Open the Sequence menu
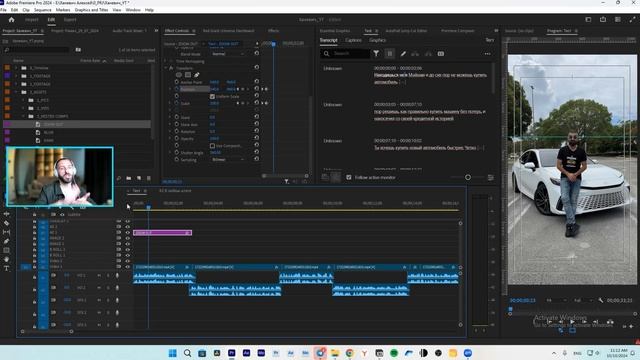The image size is (640, 360). (42, 10)
